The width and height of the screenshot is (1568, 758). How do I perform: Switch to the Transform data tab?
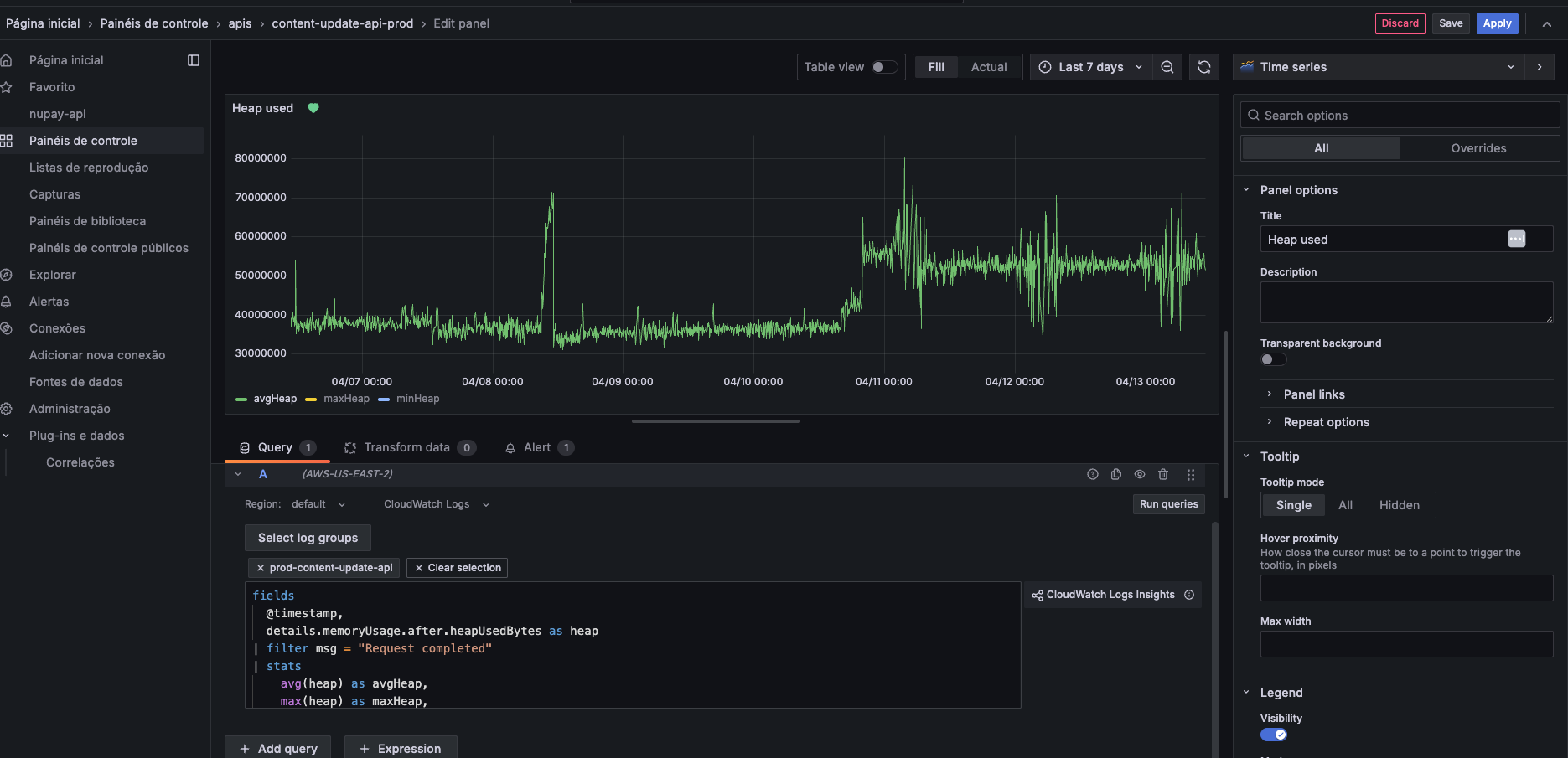click(407, 447)
